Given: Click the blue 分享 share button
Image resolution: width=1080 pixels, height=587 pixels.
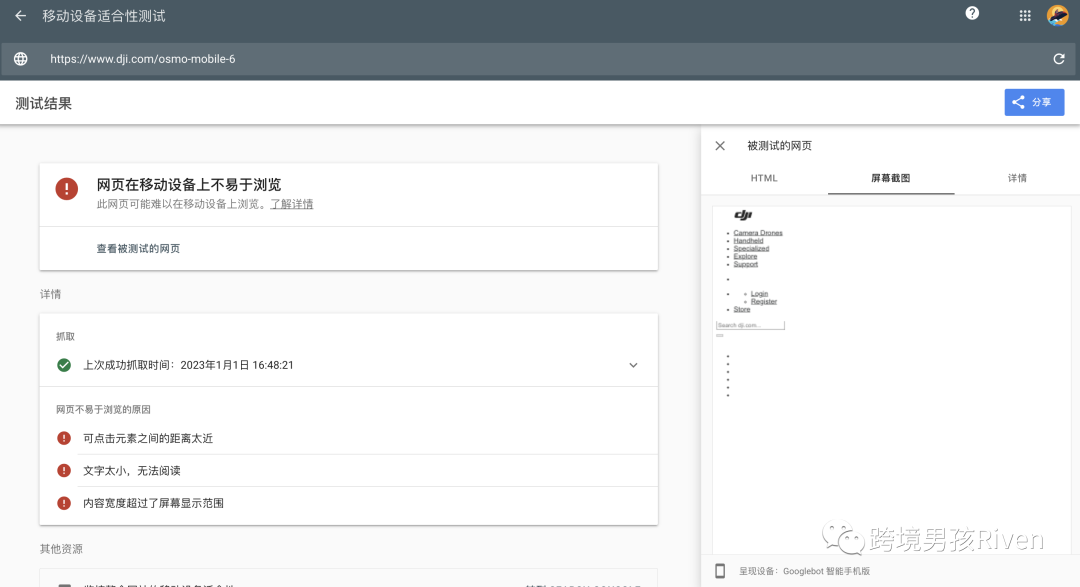Looking at the screenshot, I should pyautogui.click(x=1034, y=103).
